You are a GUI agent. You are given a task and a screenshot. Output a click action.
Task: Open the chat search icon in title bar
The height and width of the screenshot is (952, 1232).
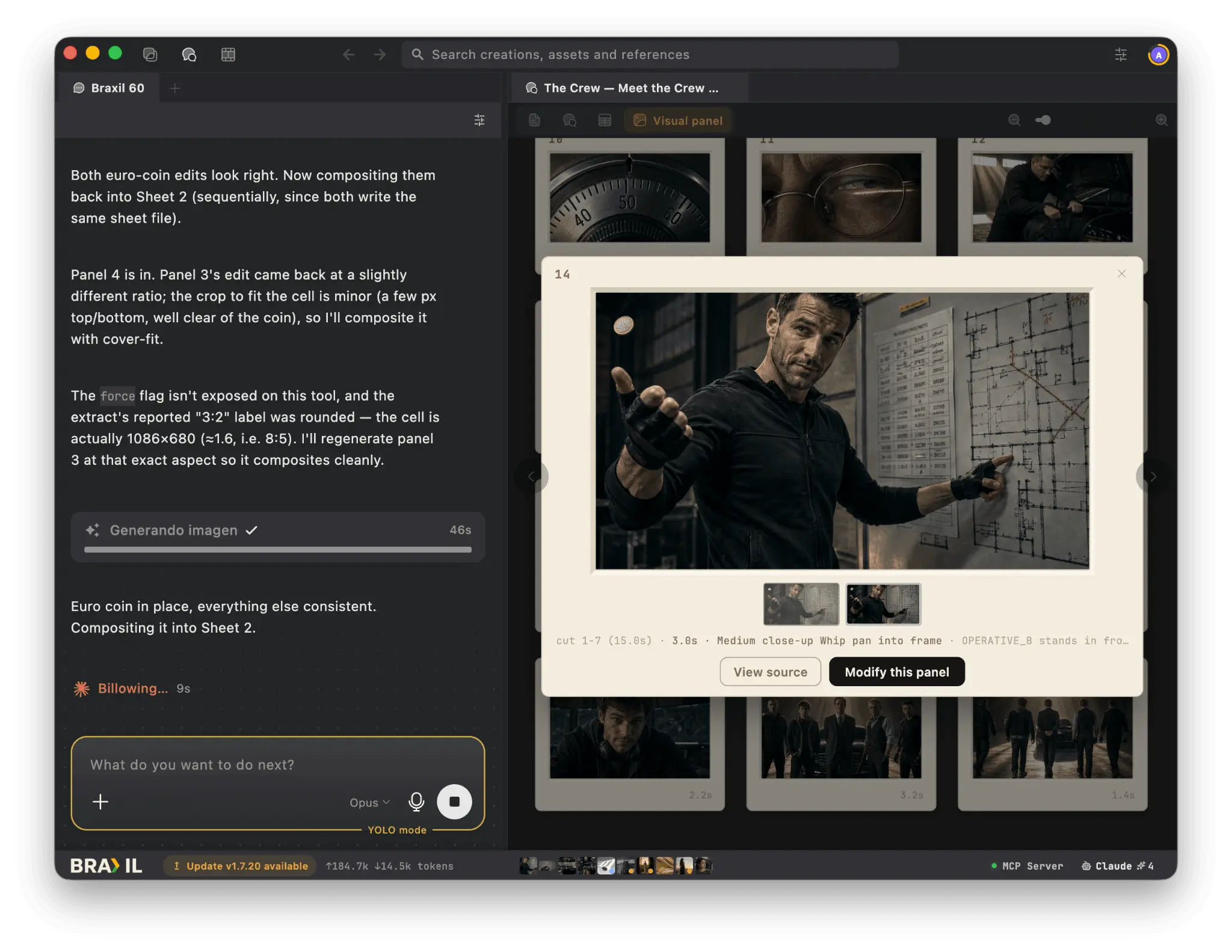coord(189,55)
